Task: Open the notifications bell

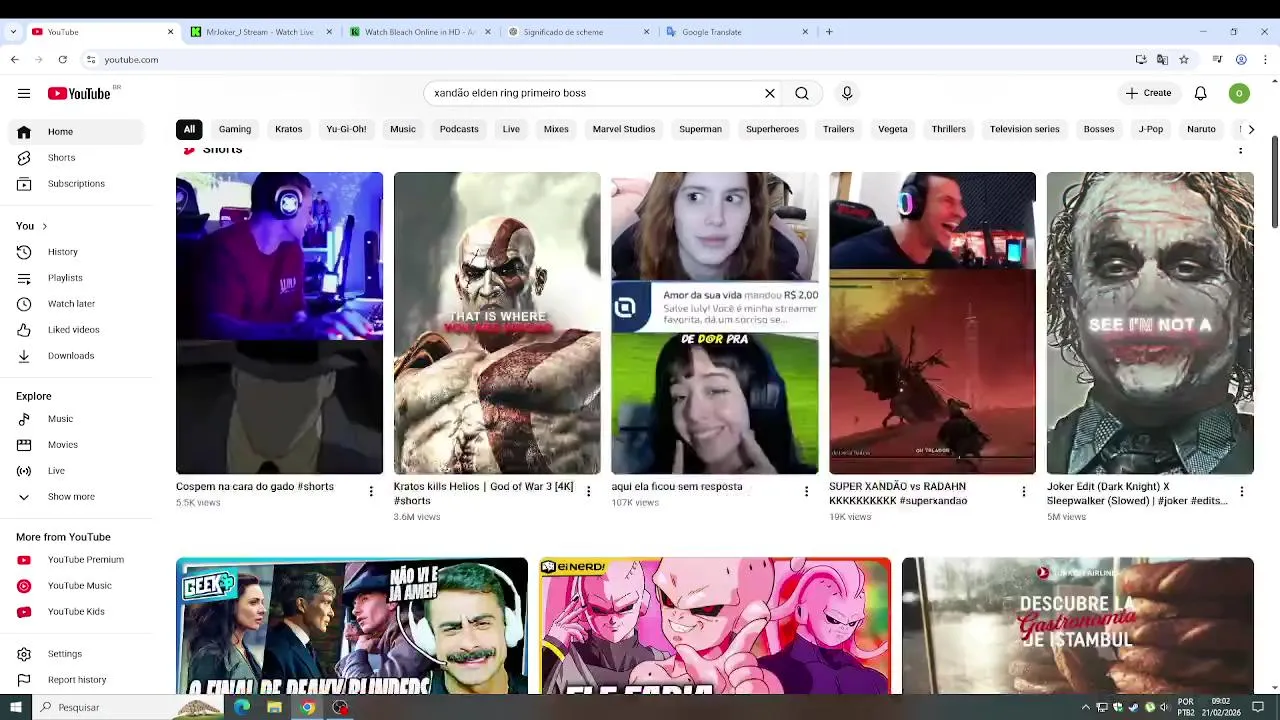Action: click(1200, 93)
